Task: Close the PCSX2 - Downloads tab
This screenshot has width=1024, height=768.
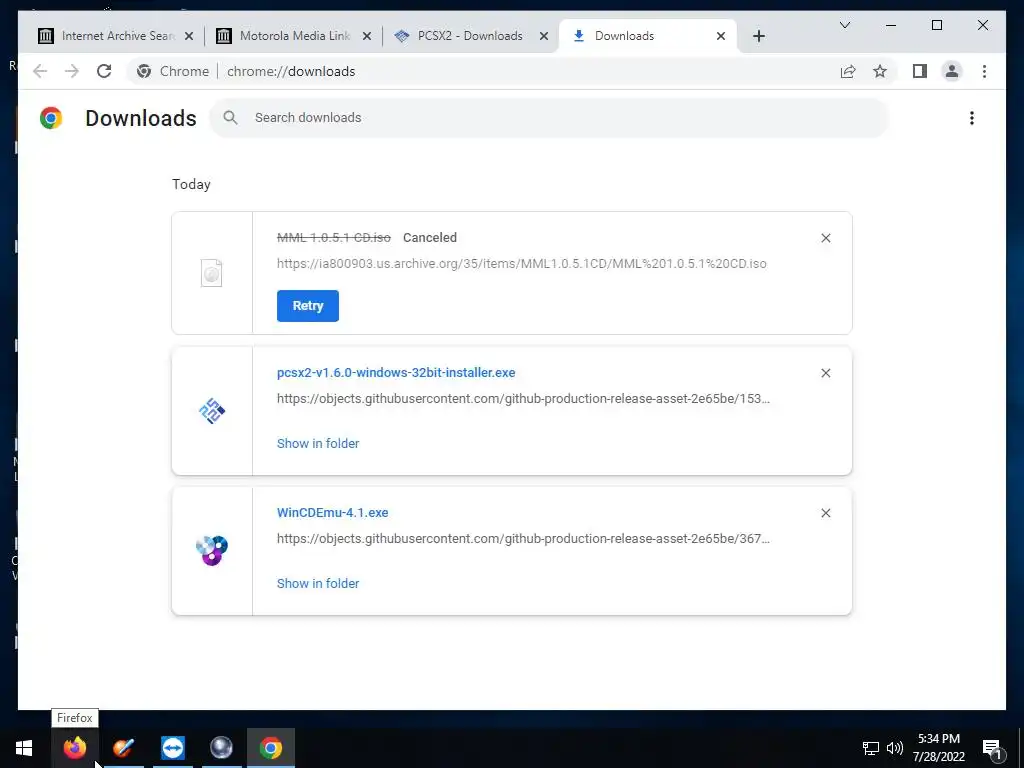Action: (x=543, y=36)
